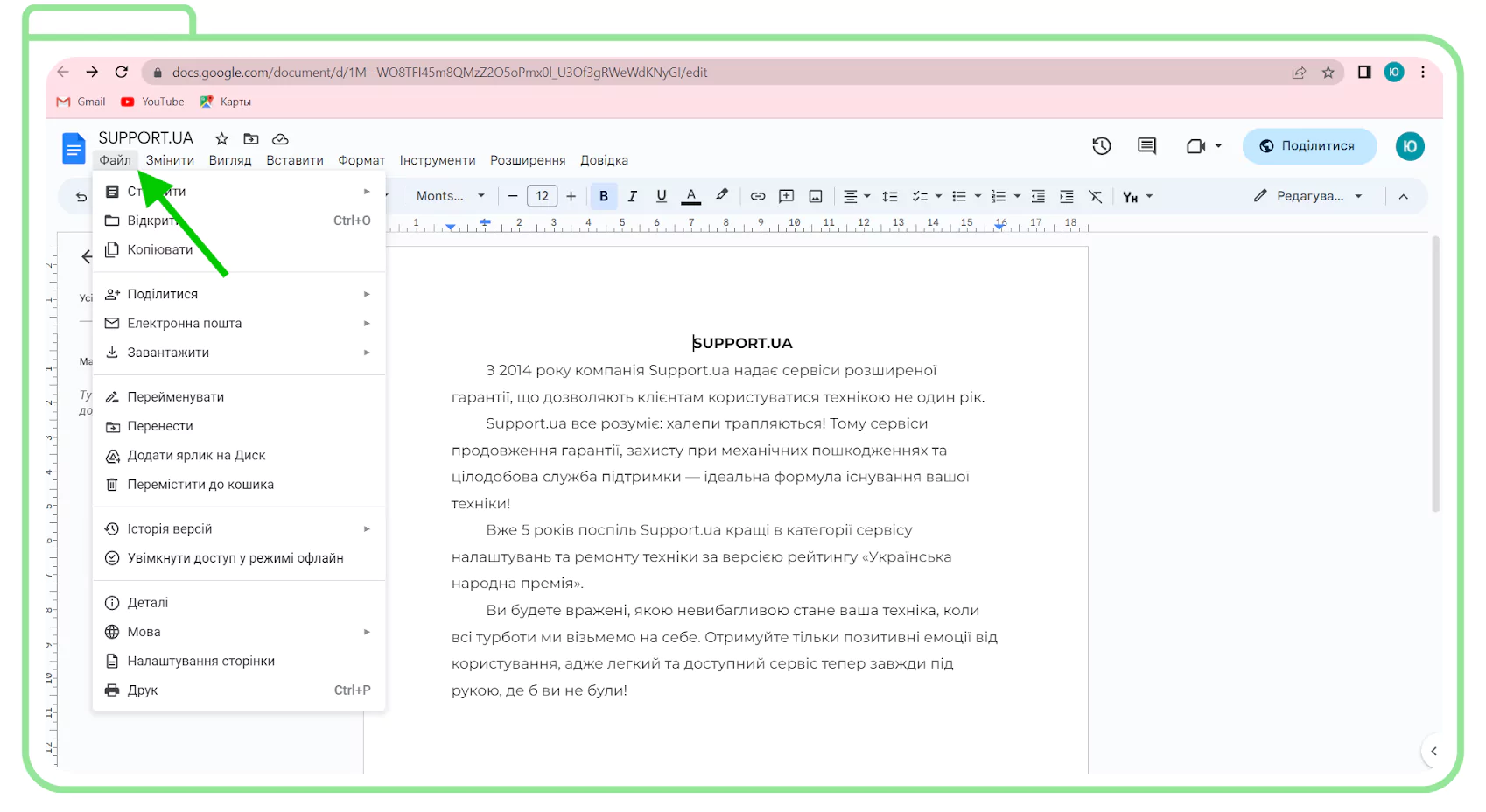Expand the Історія версій submenu
This screenshot has width=1486, height=812.
(x=239, y=528)
